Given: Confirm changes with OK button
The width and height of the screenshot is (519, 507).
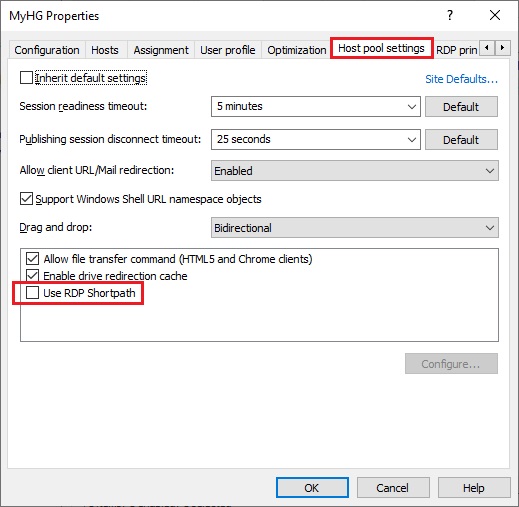Looking at the screenshot, I should coord(312,488).
